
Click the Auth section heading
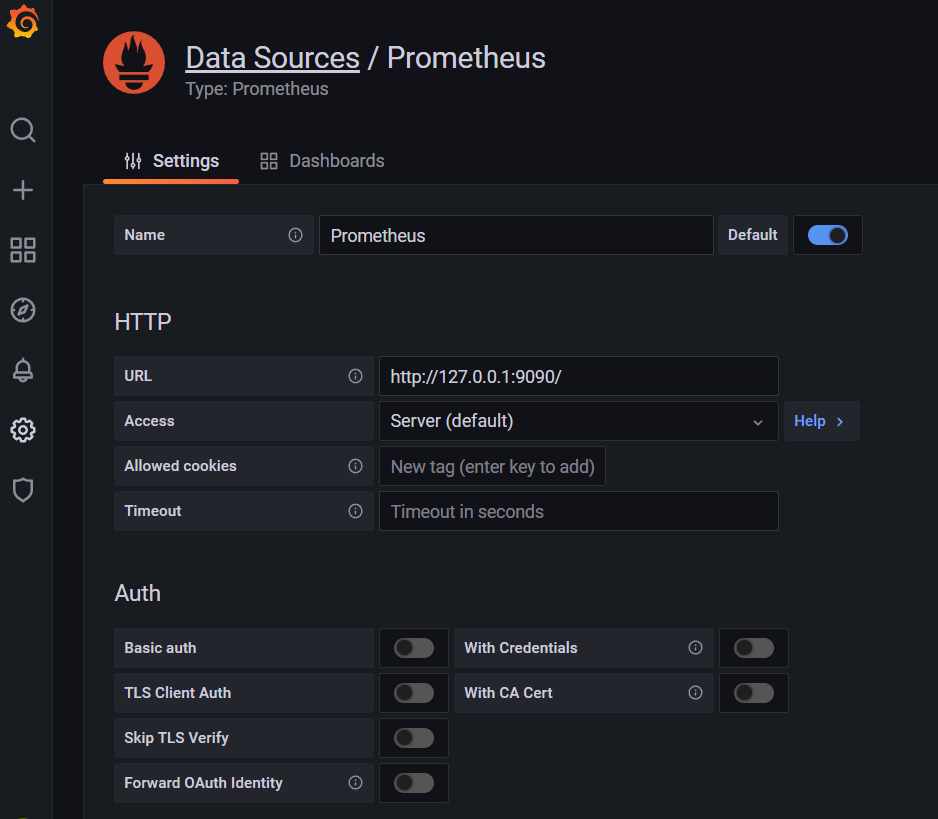pyautogui.click(x=138, y=593)
